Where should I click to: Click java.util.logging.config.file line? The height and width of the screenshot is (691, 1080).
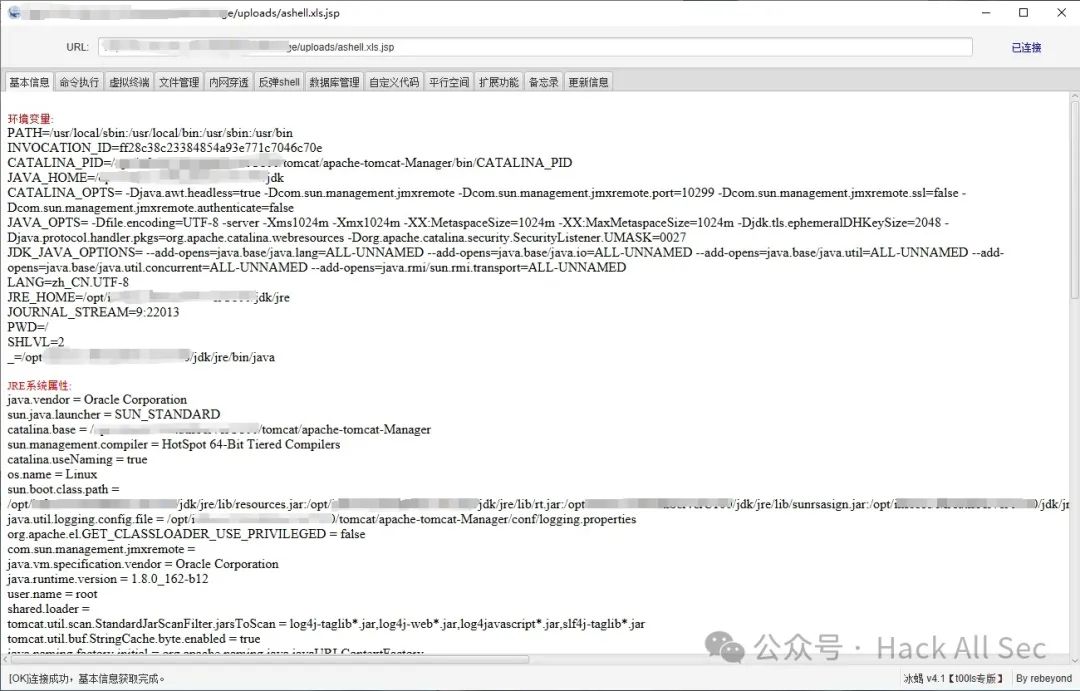(322, 519)
